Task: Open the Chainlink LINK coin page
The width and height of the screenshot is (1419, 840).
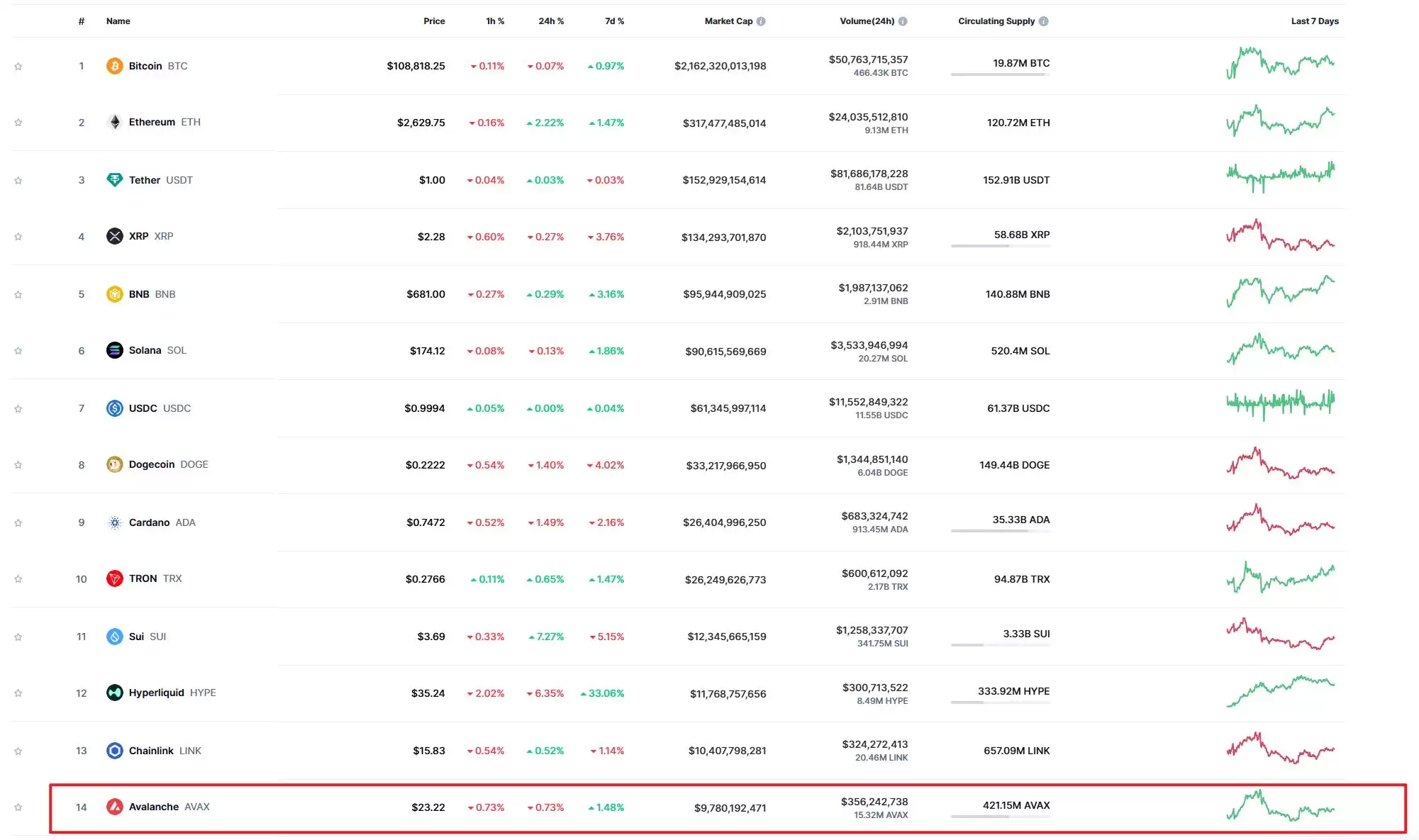Action: click(x=151, y=751)
